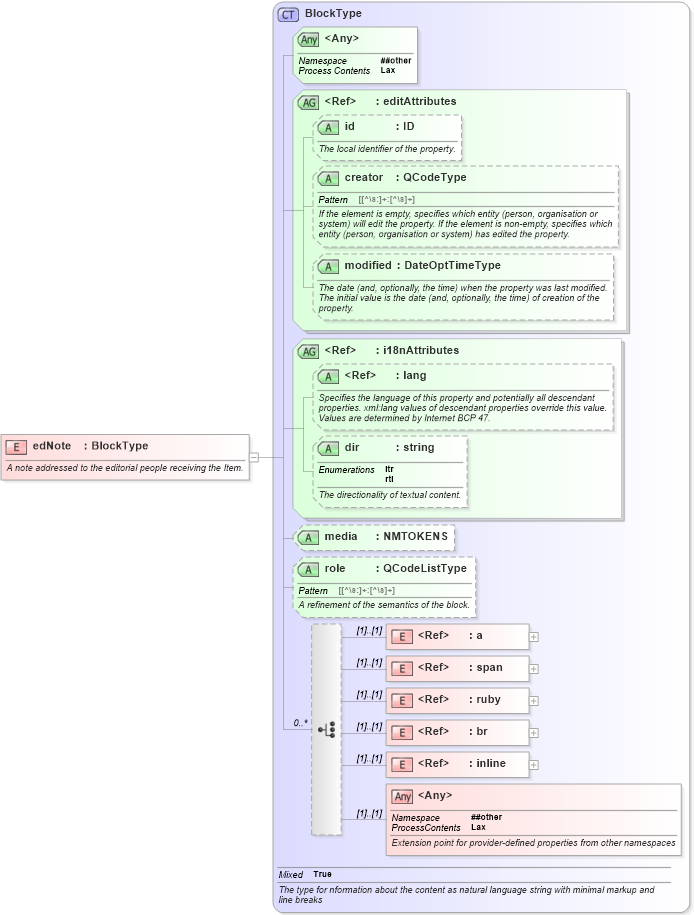The width and height of the screenshot is (694, 915).
Task: Select the string type of dir
Action: coord(419,448)
